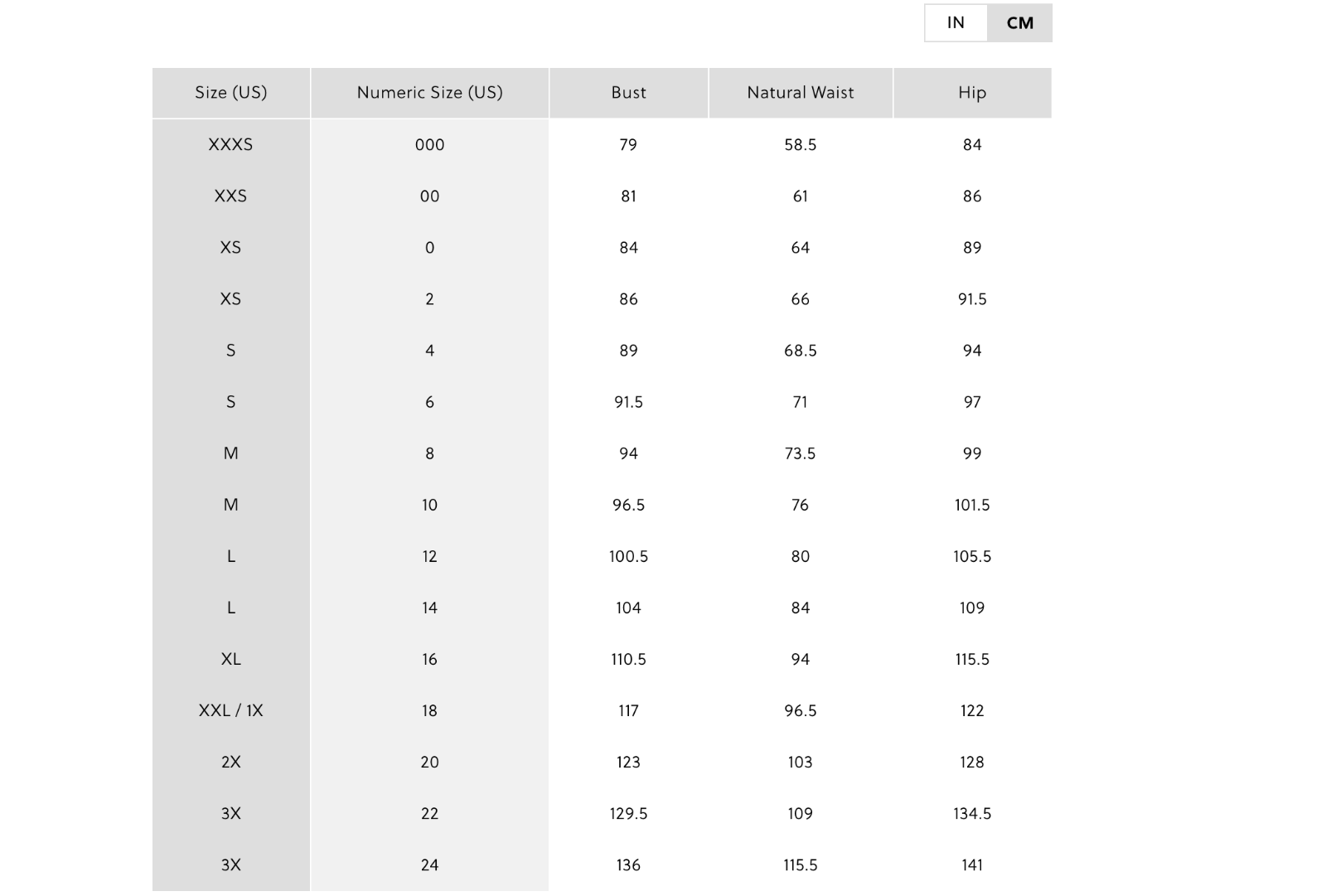Switch units to IN
The image size is (1326, 896).
pyautogui.click(x=956, y=22)
